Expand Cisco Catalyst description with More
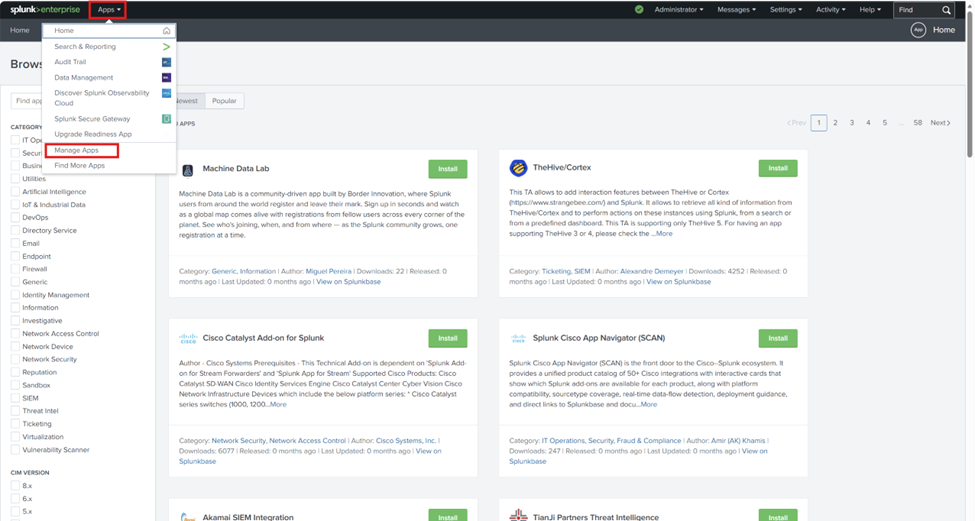 (278, 405)
